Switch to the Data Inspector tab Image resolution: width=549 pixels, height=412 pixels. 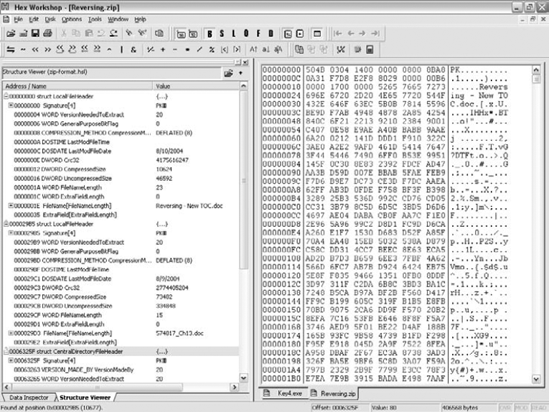pyautogui.click(x=29, y=397)
